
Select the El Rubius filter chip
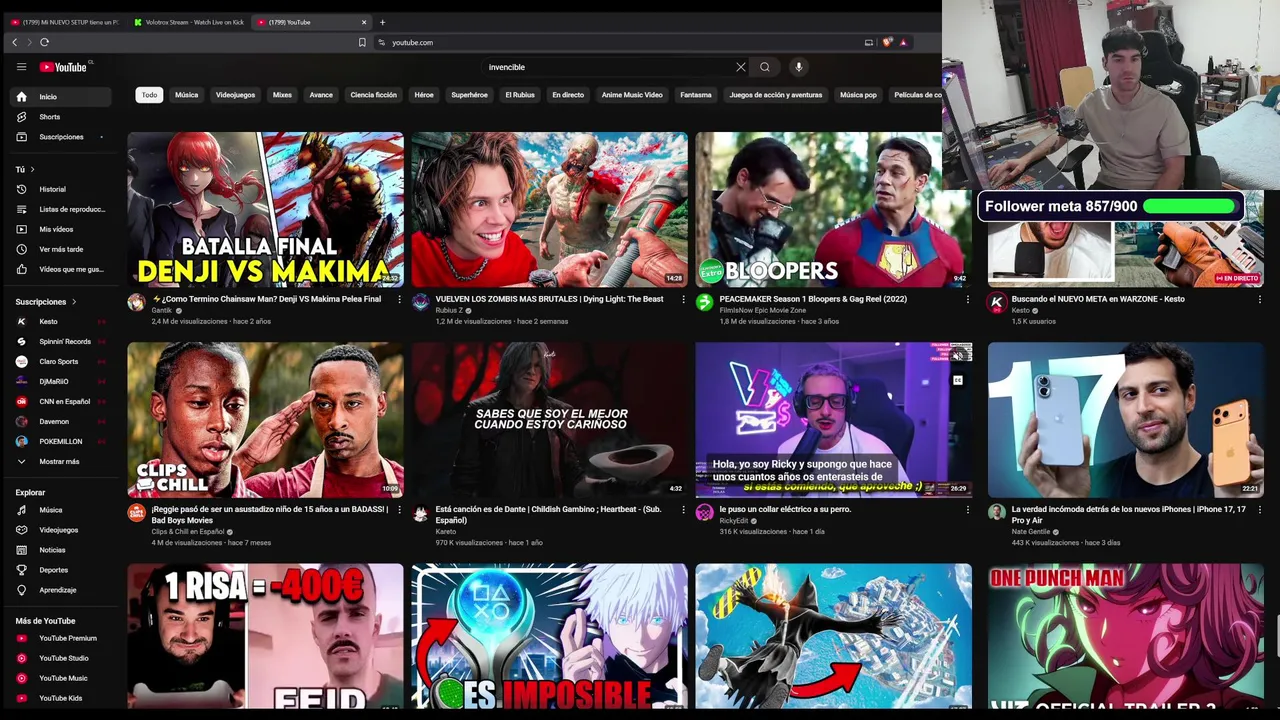tap(520, 95)
